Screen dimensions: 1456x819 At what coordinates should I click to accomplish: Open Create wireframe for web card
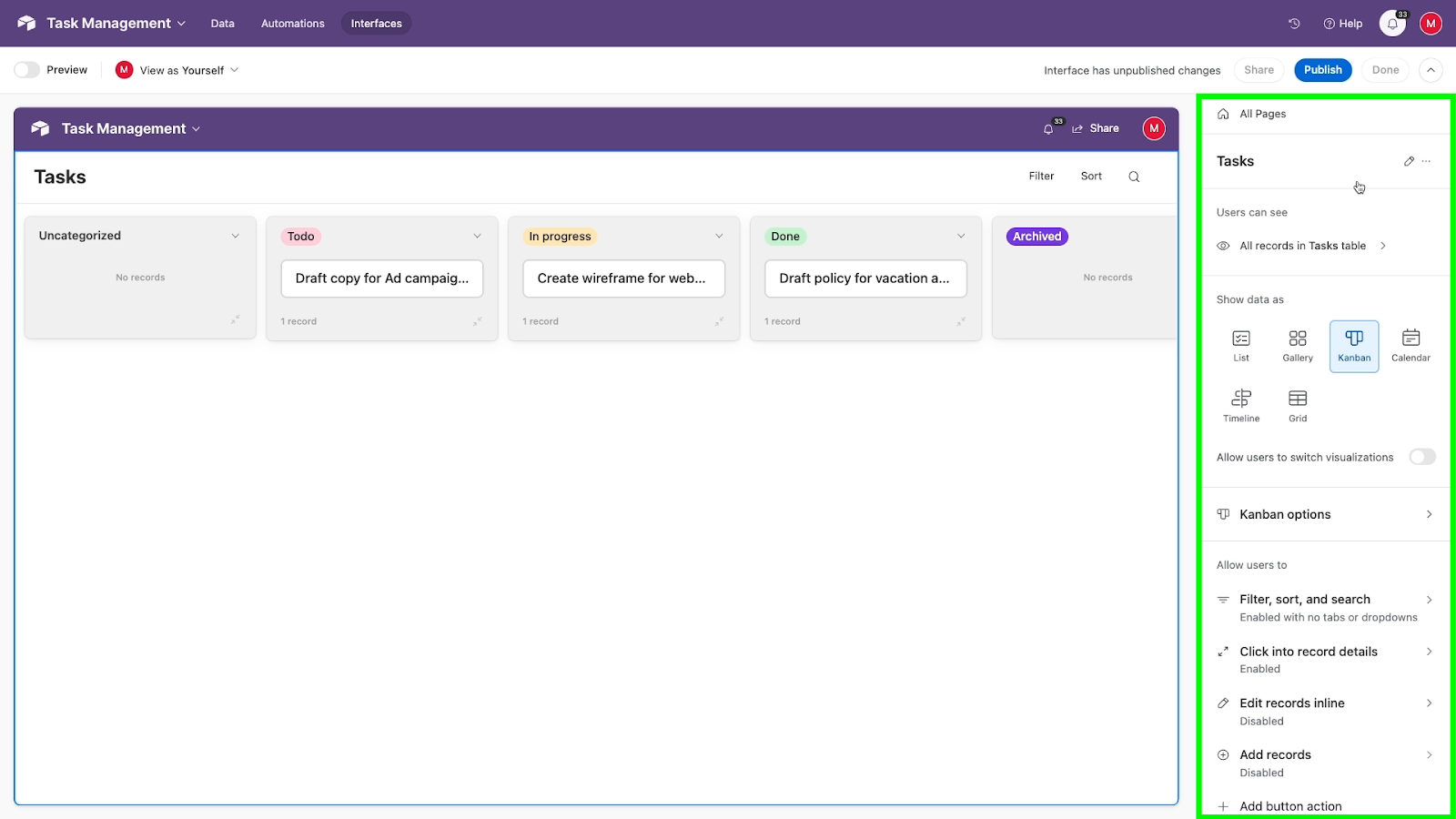pos(624,278)
